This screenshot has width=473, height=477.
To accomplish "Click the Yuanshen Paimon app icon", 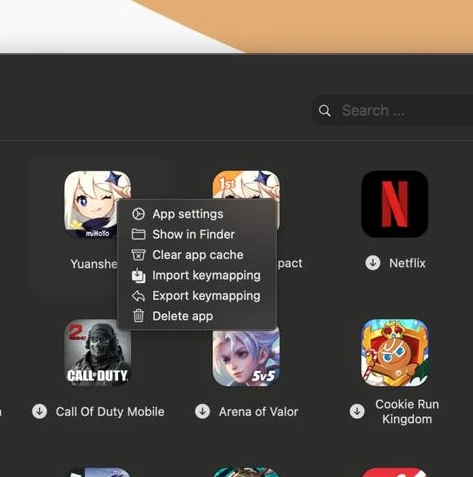I will [98, 204].
